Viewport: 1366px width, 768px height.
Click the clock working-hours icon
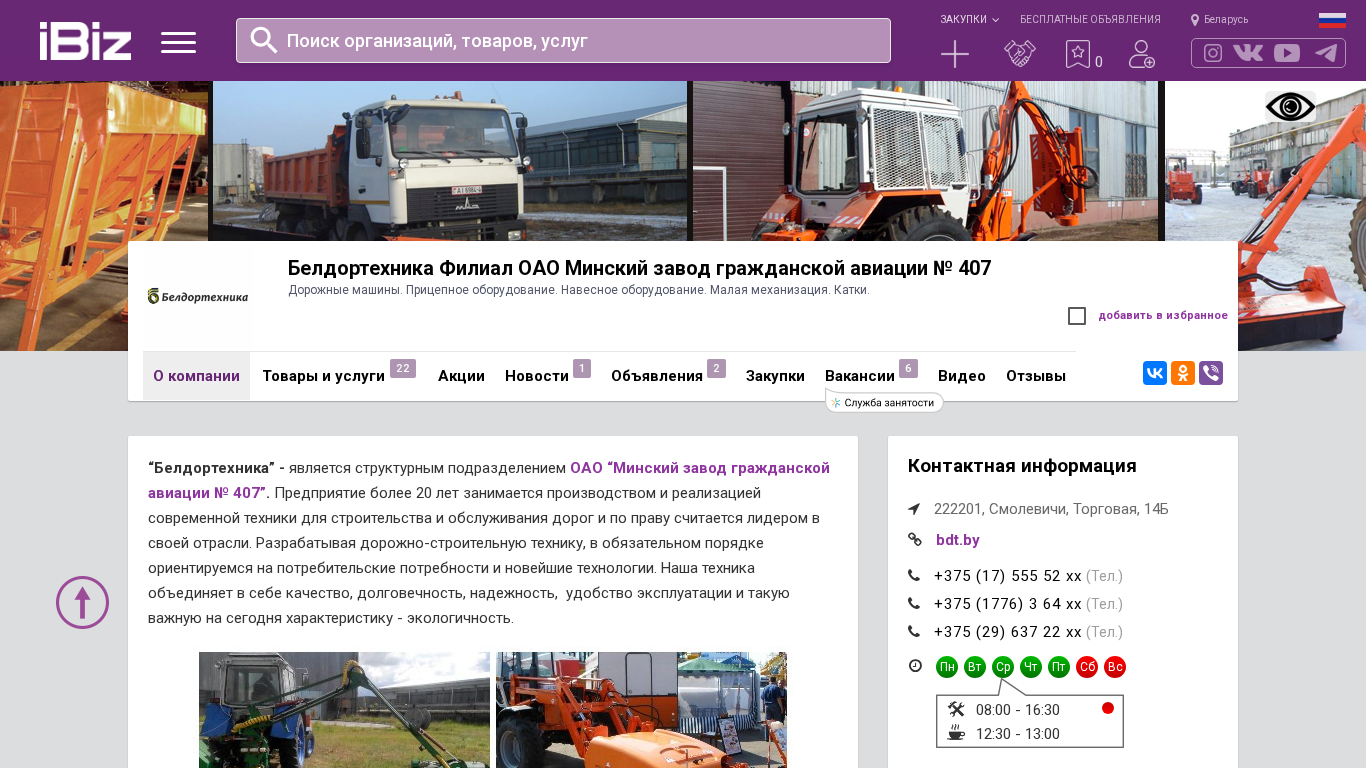click(x=915, y=666)
